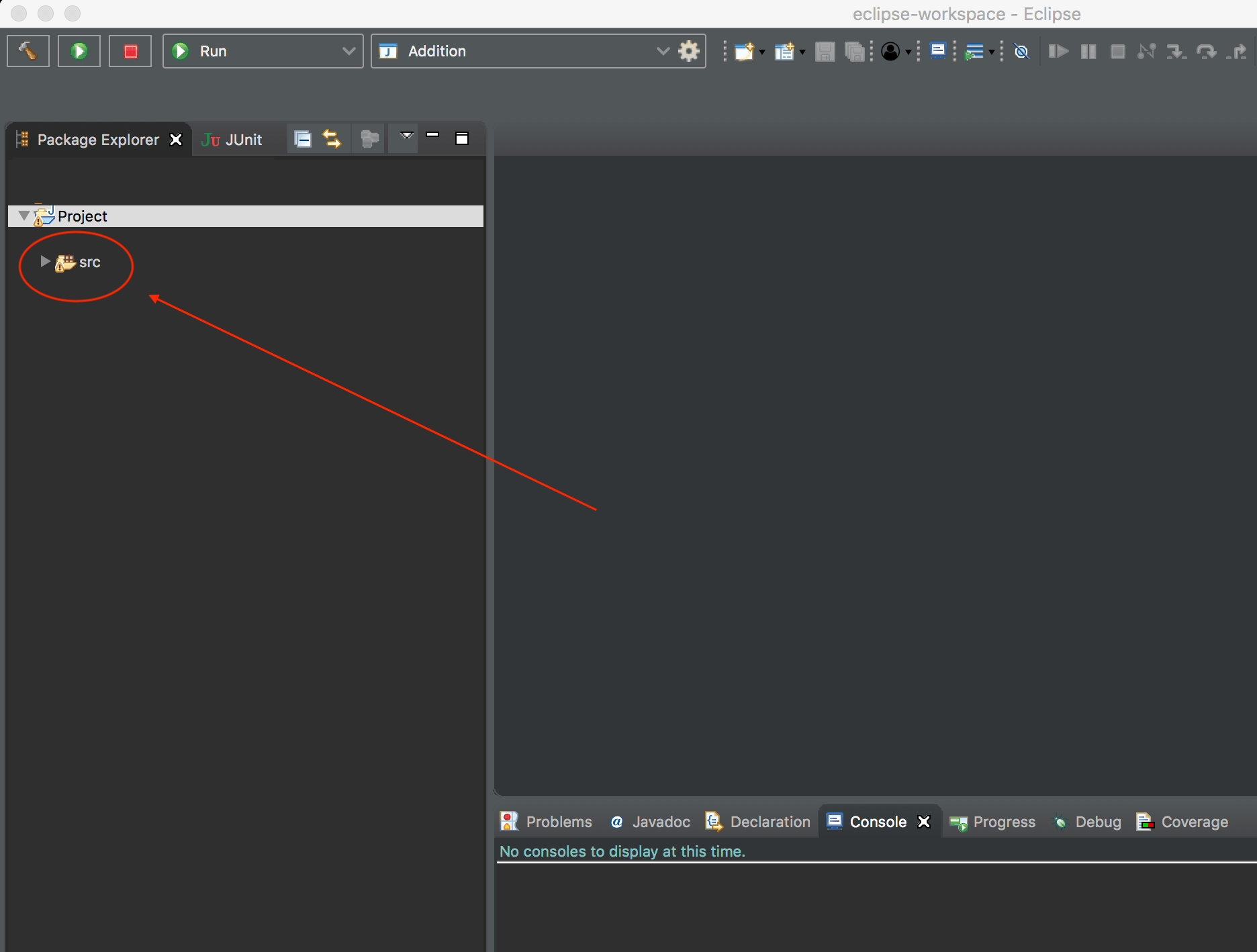Expand the src folder
The height and width of the screenshot is (952, 1257).
pos(44,262)
